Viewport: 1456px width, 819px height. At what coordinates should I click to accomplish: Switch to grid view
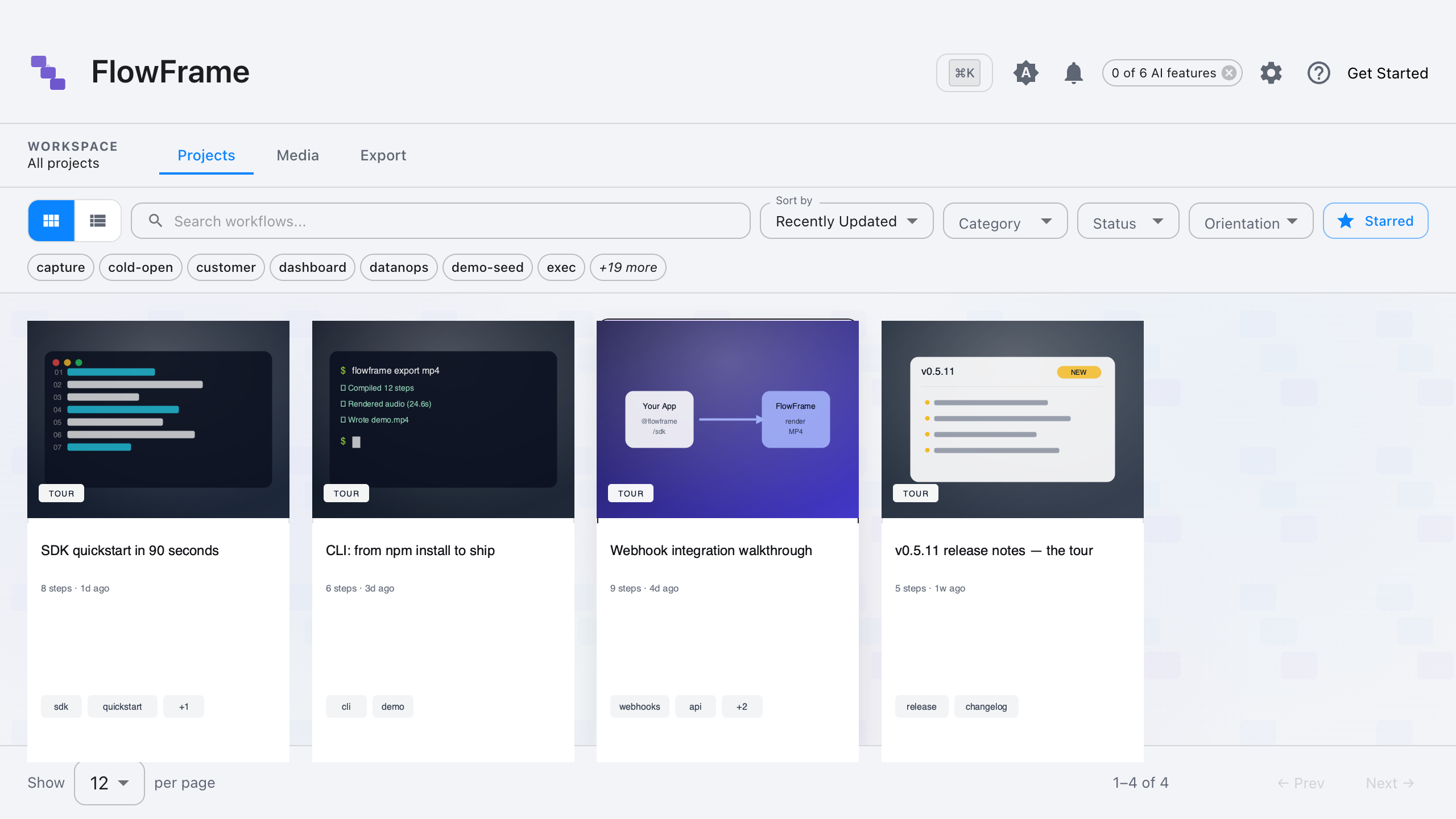click(x=51, y=221)
